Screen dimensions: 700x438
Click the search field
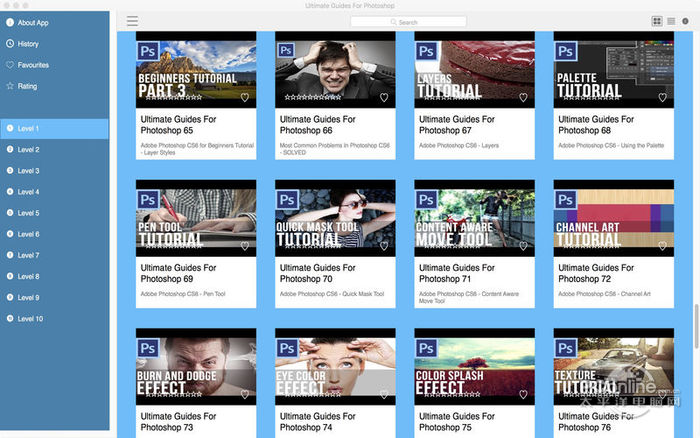(408, 21)
